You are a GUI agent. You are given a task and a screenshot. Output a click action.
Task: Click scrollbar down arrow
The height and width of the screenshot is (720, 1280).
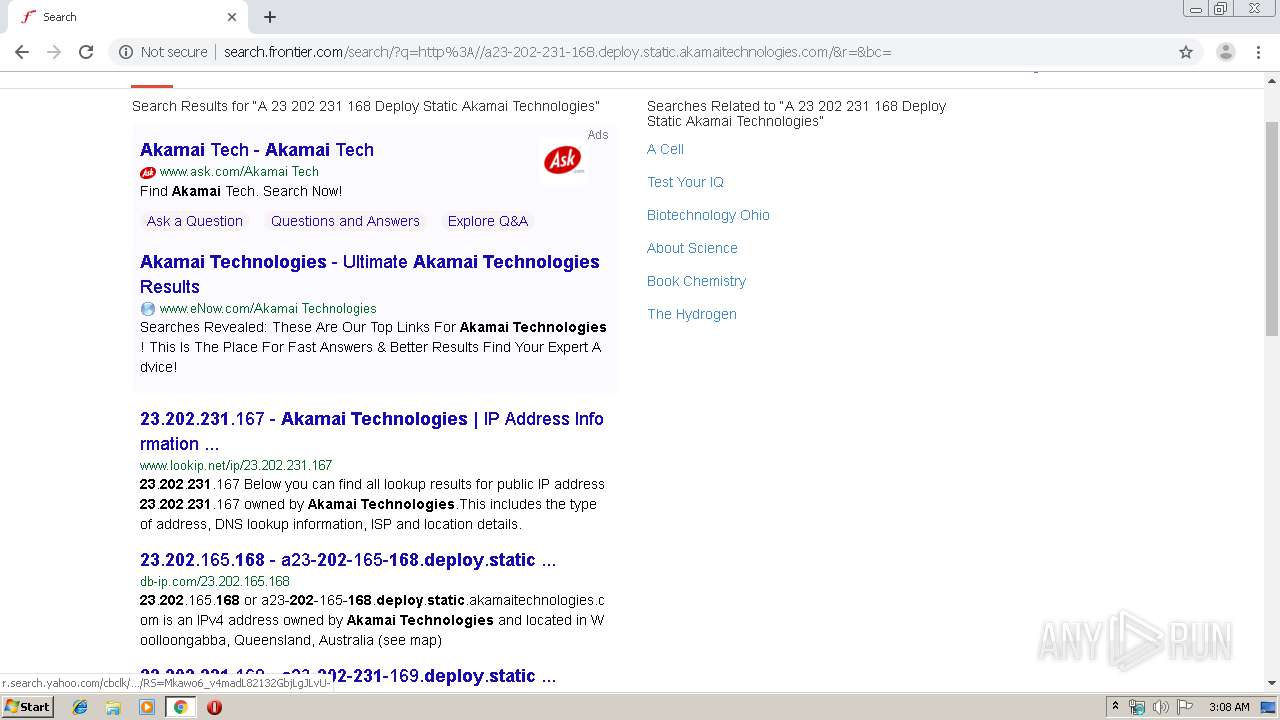point(1272,683)
